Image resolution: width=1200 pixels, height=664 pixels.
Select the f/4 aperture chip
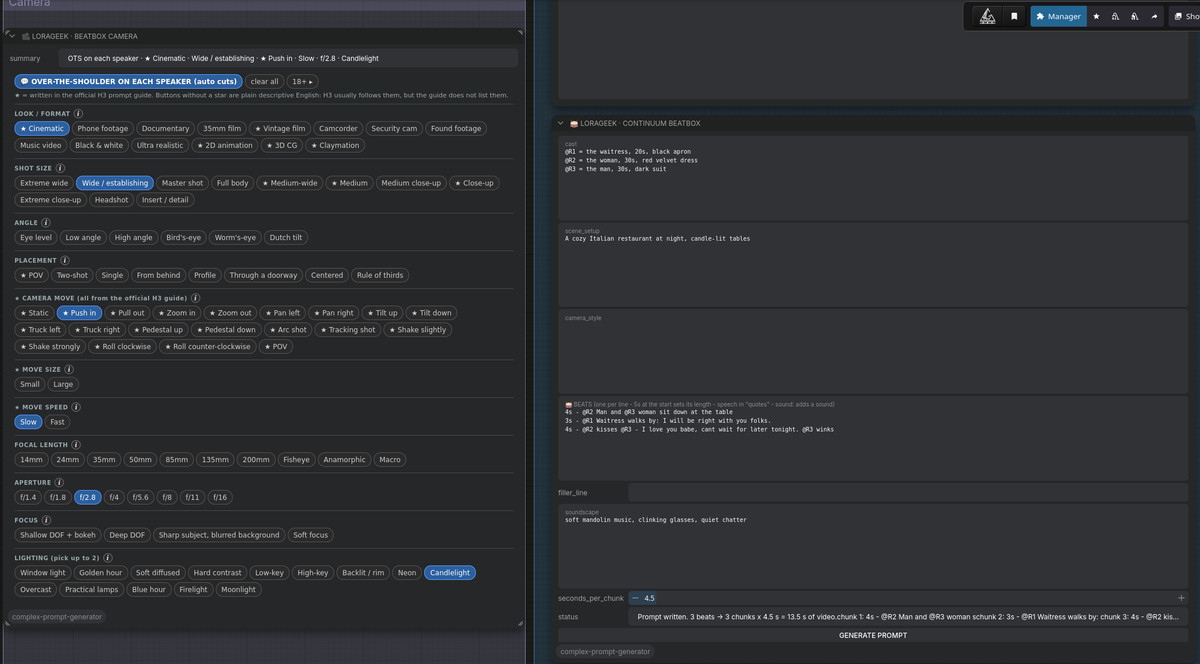pos(114,497)
